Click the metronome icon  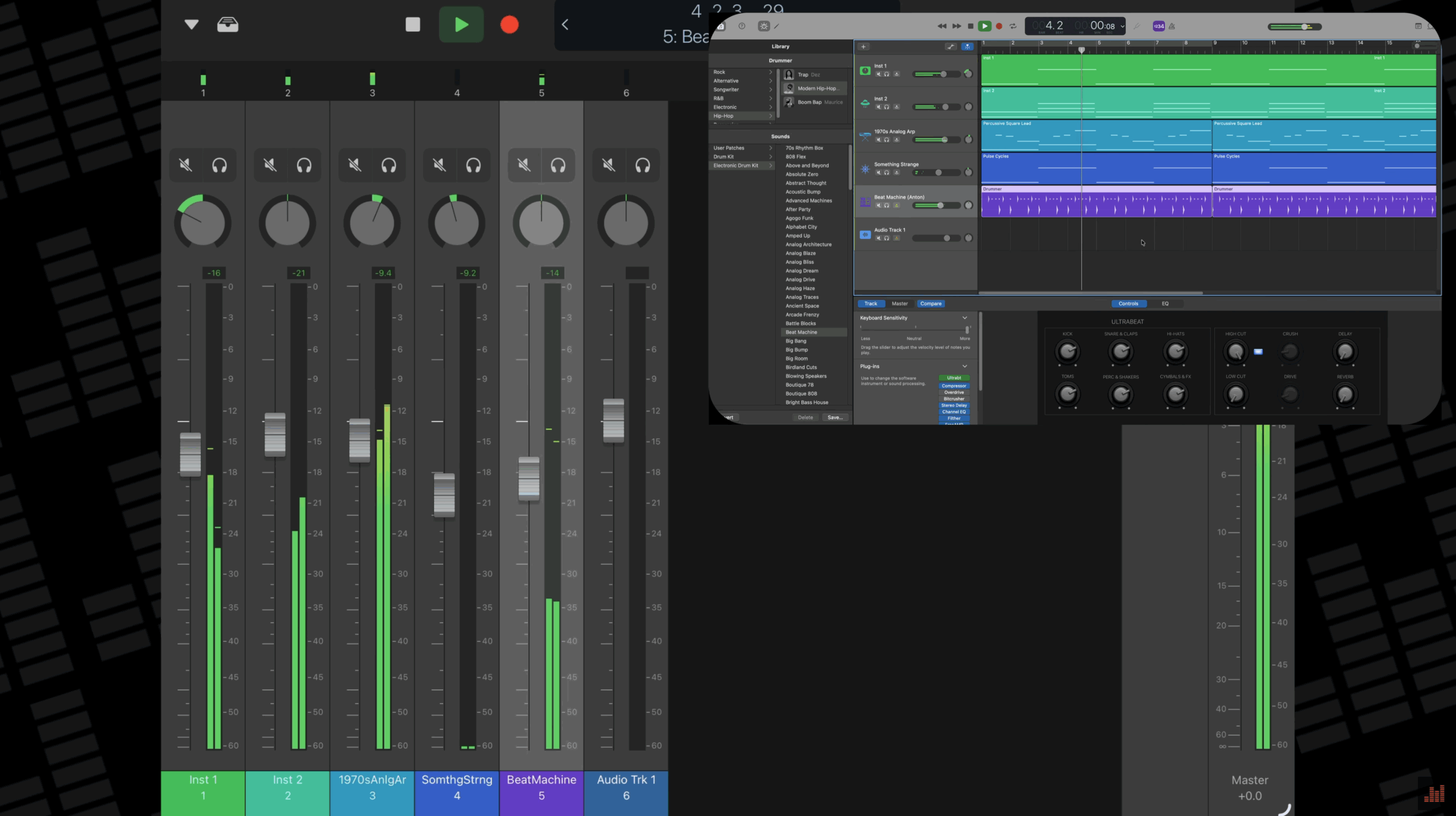(x=1172, y=26)
